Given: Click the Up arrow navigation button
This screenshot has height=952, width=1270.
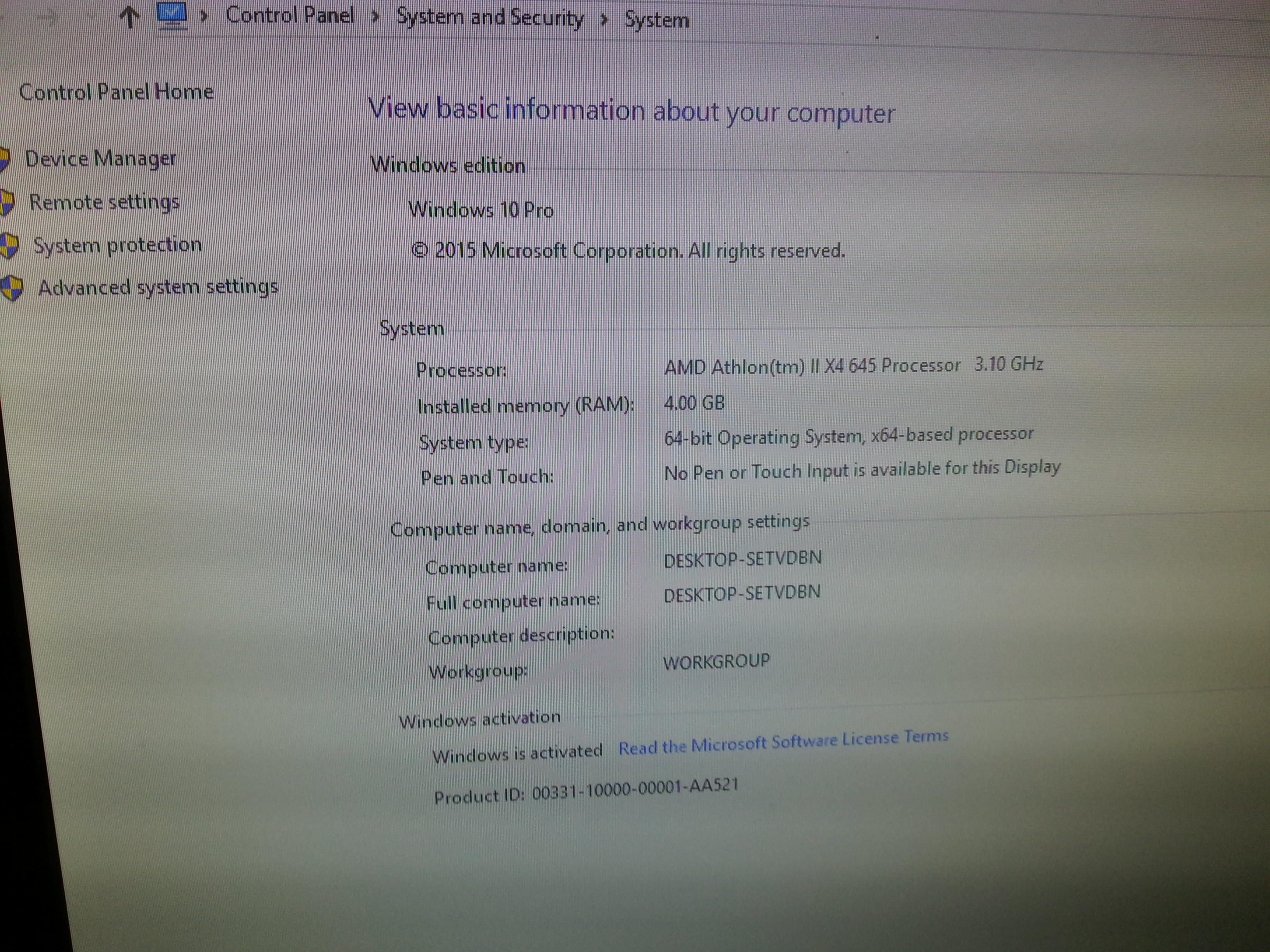Looking at the screenshot, I should [130, 17].
